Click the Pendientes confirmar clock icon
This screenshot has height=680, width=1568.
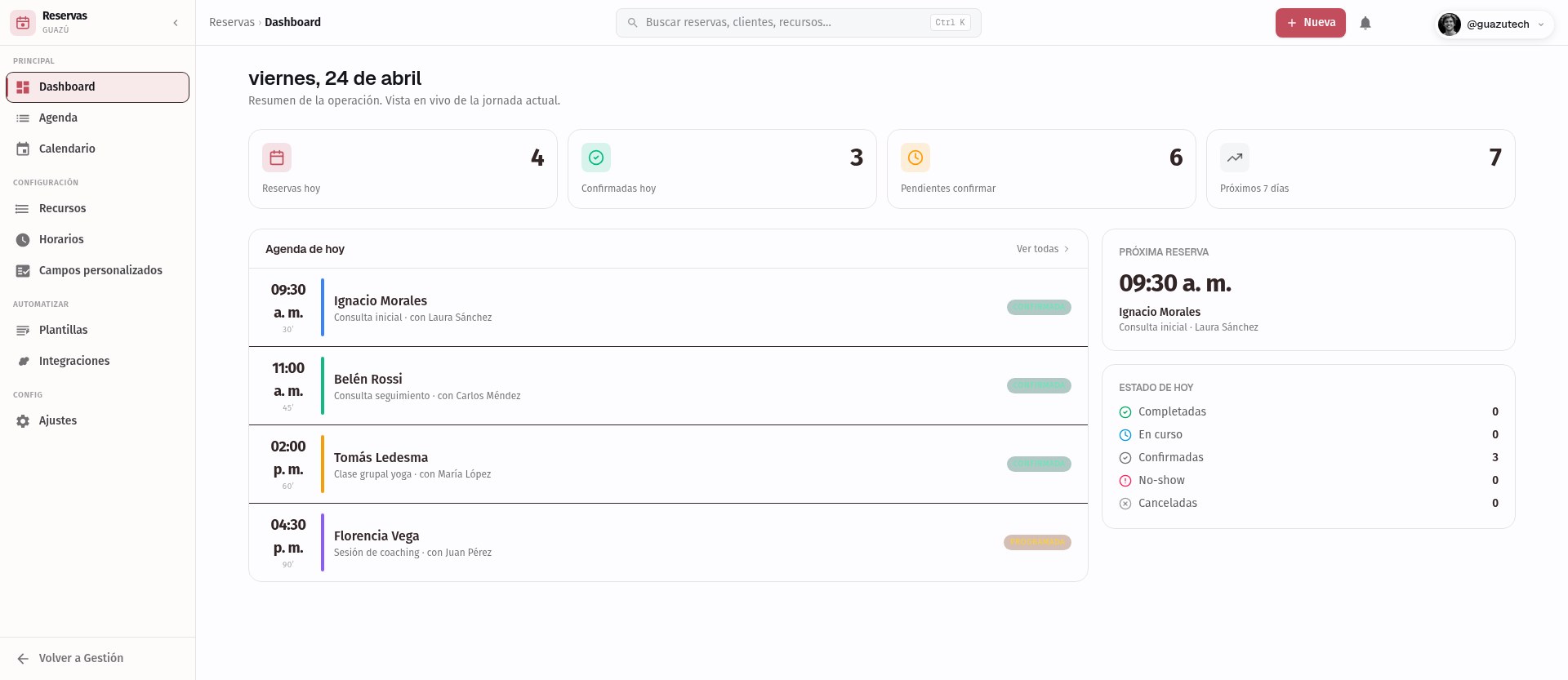click(915, 158)
